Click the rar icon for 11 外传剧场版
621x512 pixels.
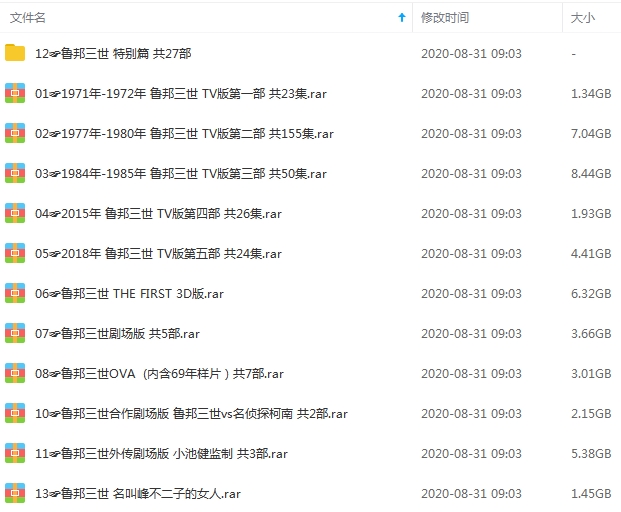tap(15, 453)
